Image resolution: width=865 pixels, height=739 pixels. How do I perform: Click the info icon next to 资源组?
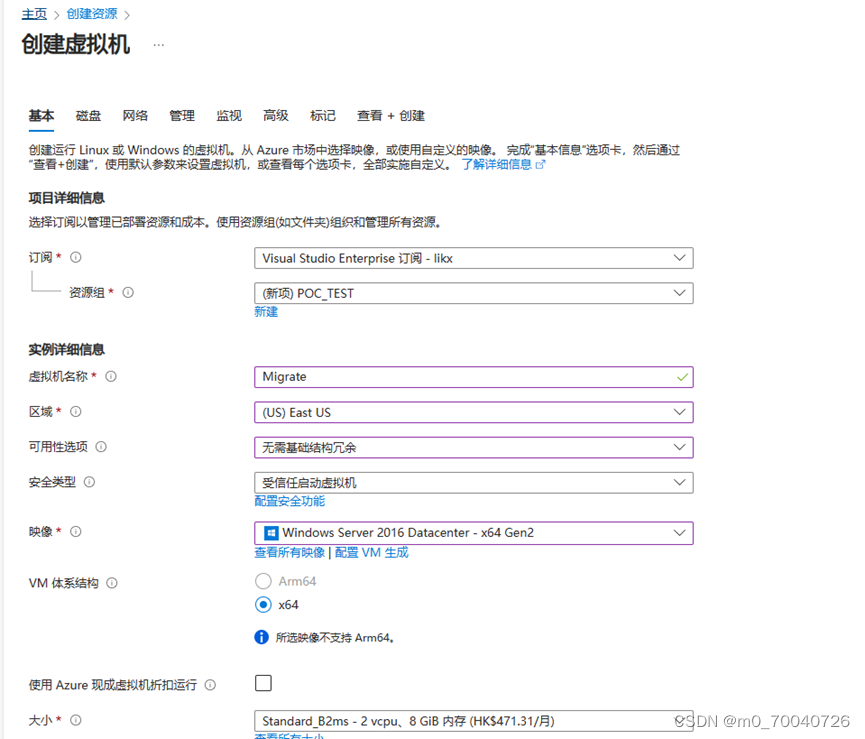point(128,292)
